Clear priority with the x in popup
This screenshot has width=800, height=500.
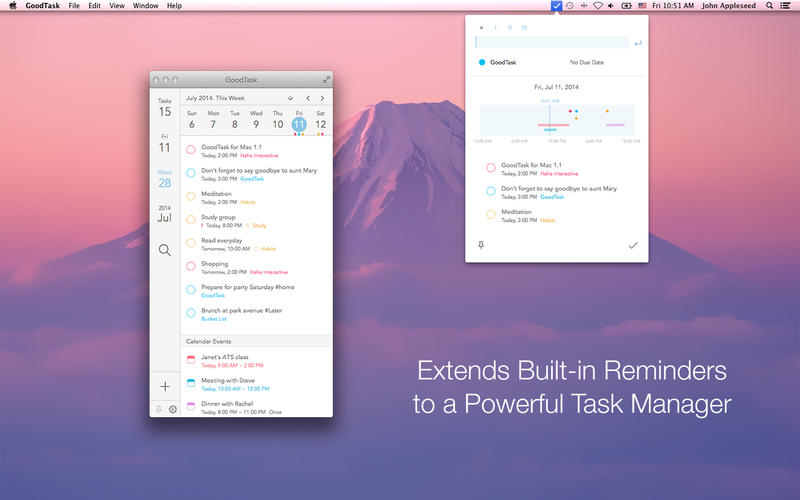click(481, 28)
